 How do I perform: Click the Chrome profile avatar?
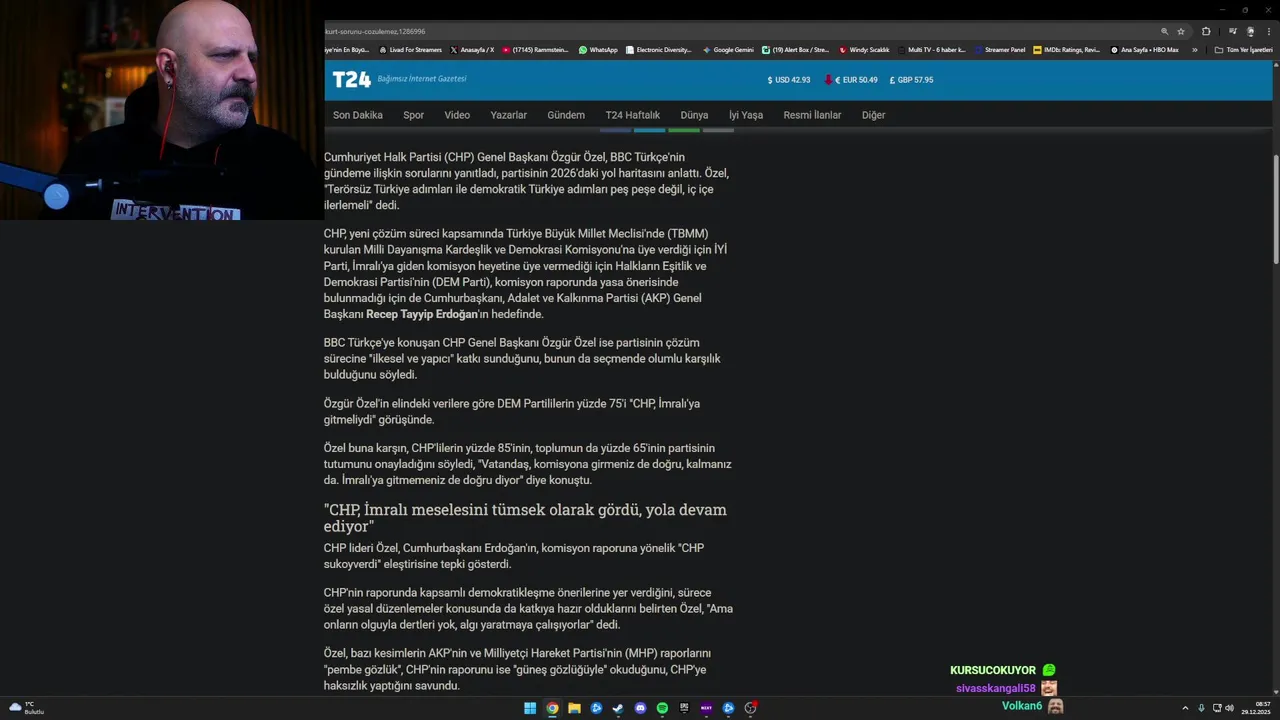[1250, 31]
